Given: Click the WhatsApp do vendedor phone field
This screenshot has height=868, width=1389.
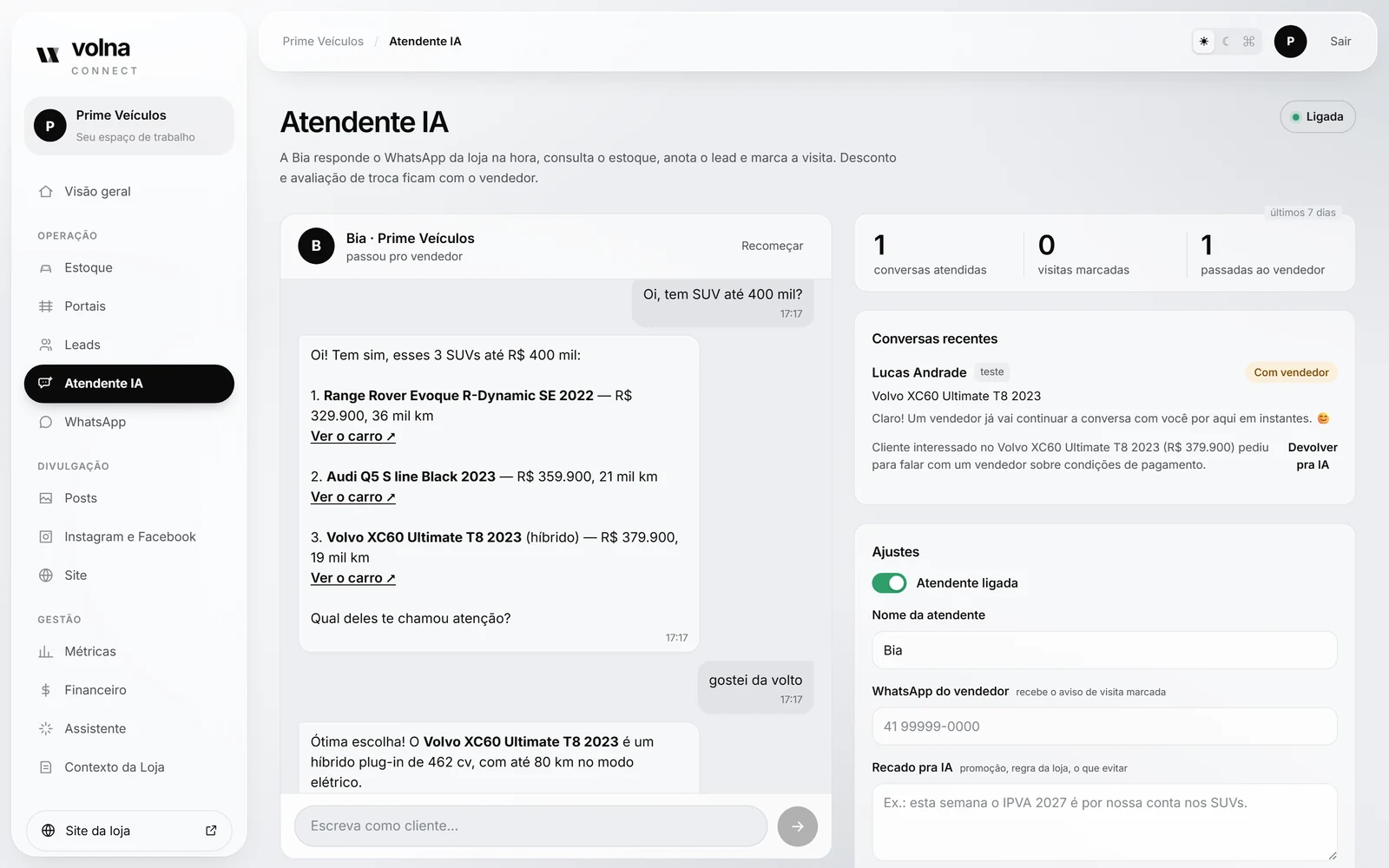Looking at the screenshot, I should tap(1104, 727).
